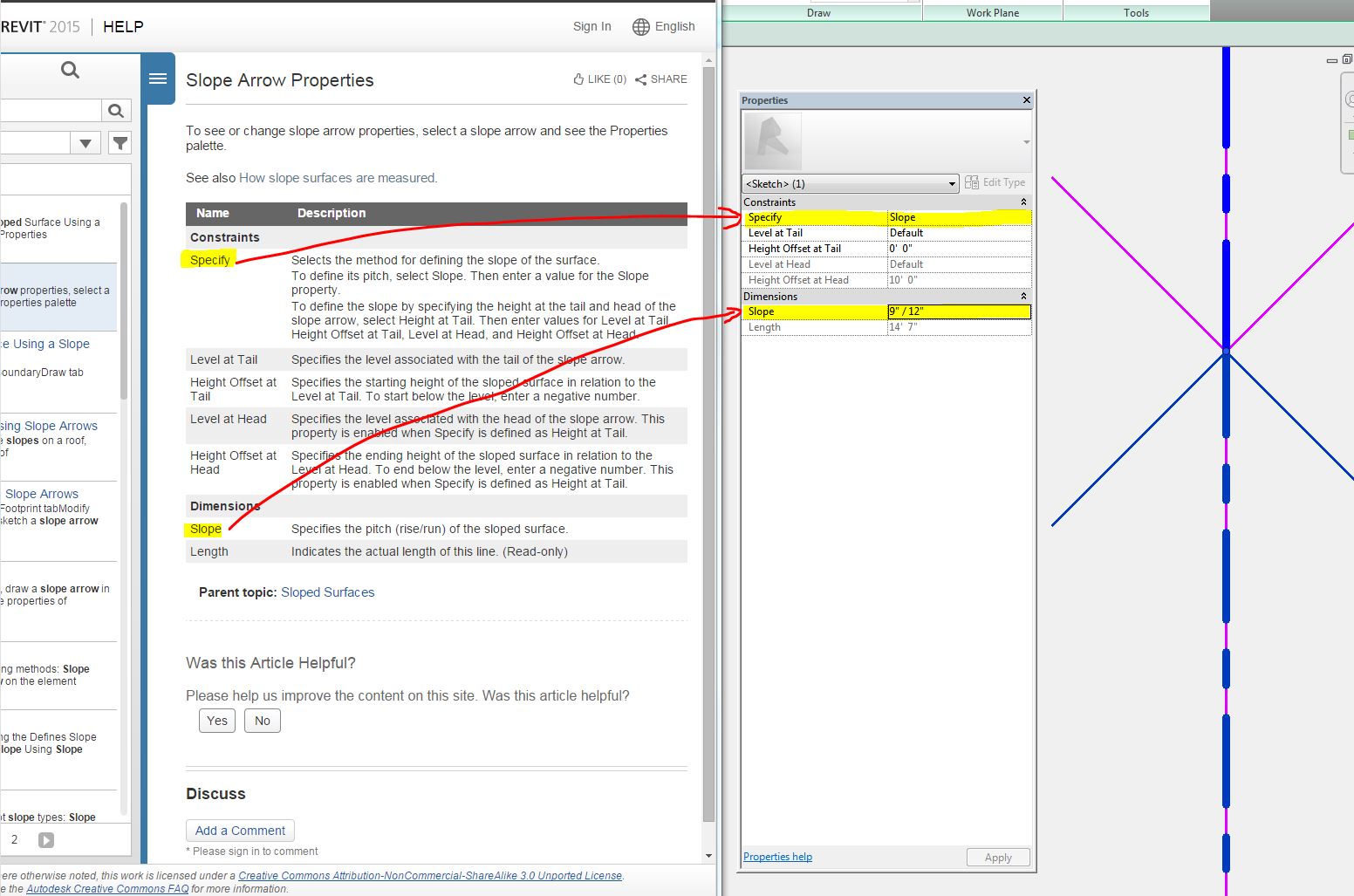Click the Level at Head label in Properties
The width and height of the screenshot is (1354, 896).
tap(779, 264)
